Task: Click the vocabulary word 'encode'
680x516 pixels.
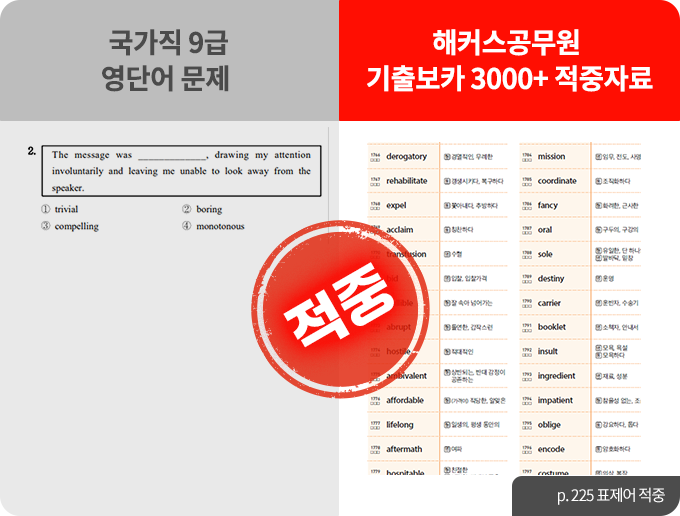Action: click(x=551, y=449)
